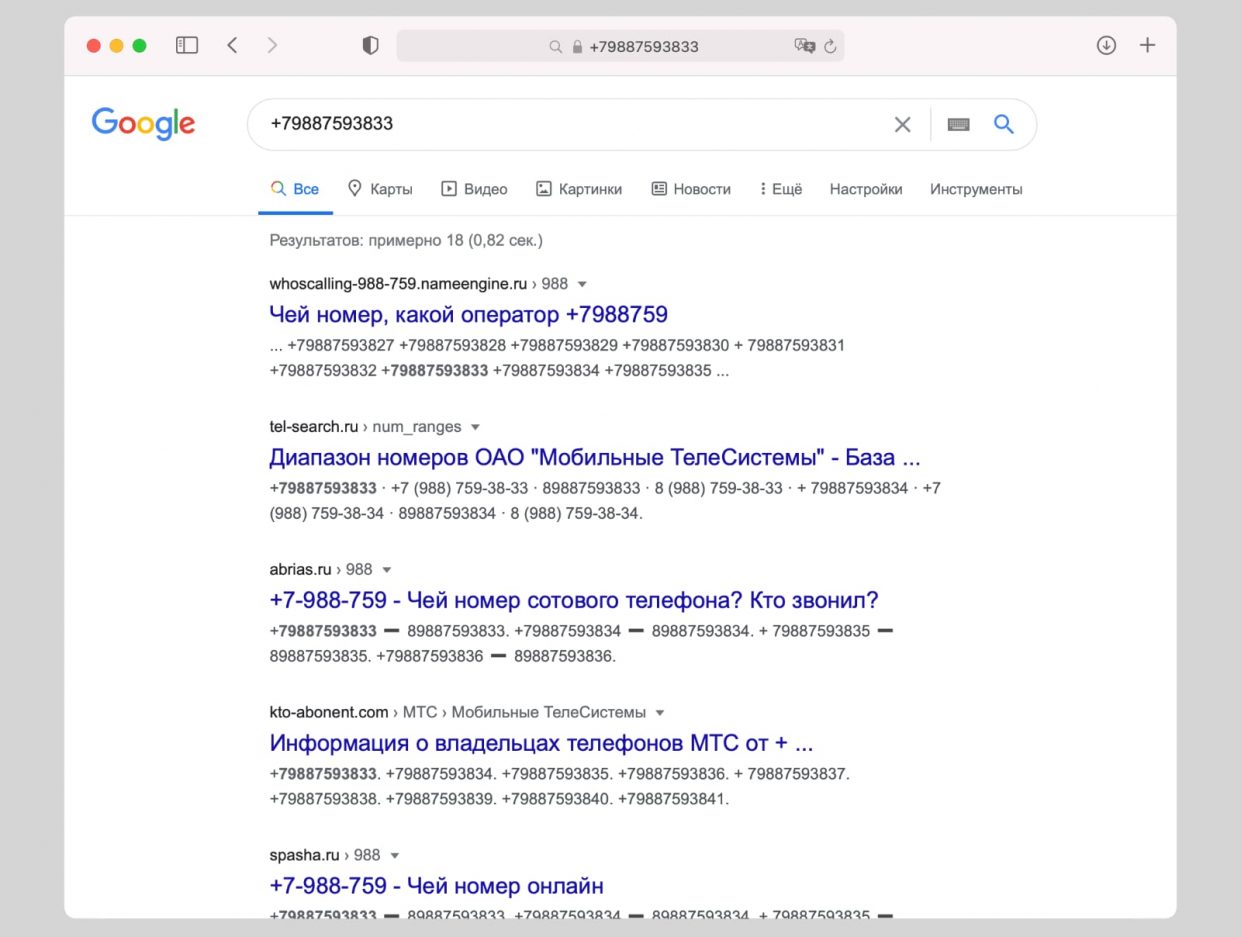Reload the page with refresh icon
Image resolution: width=1241 pixels, height=937 pixels.
click(x=830, y=46)
